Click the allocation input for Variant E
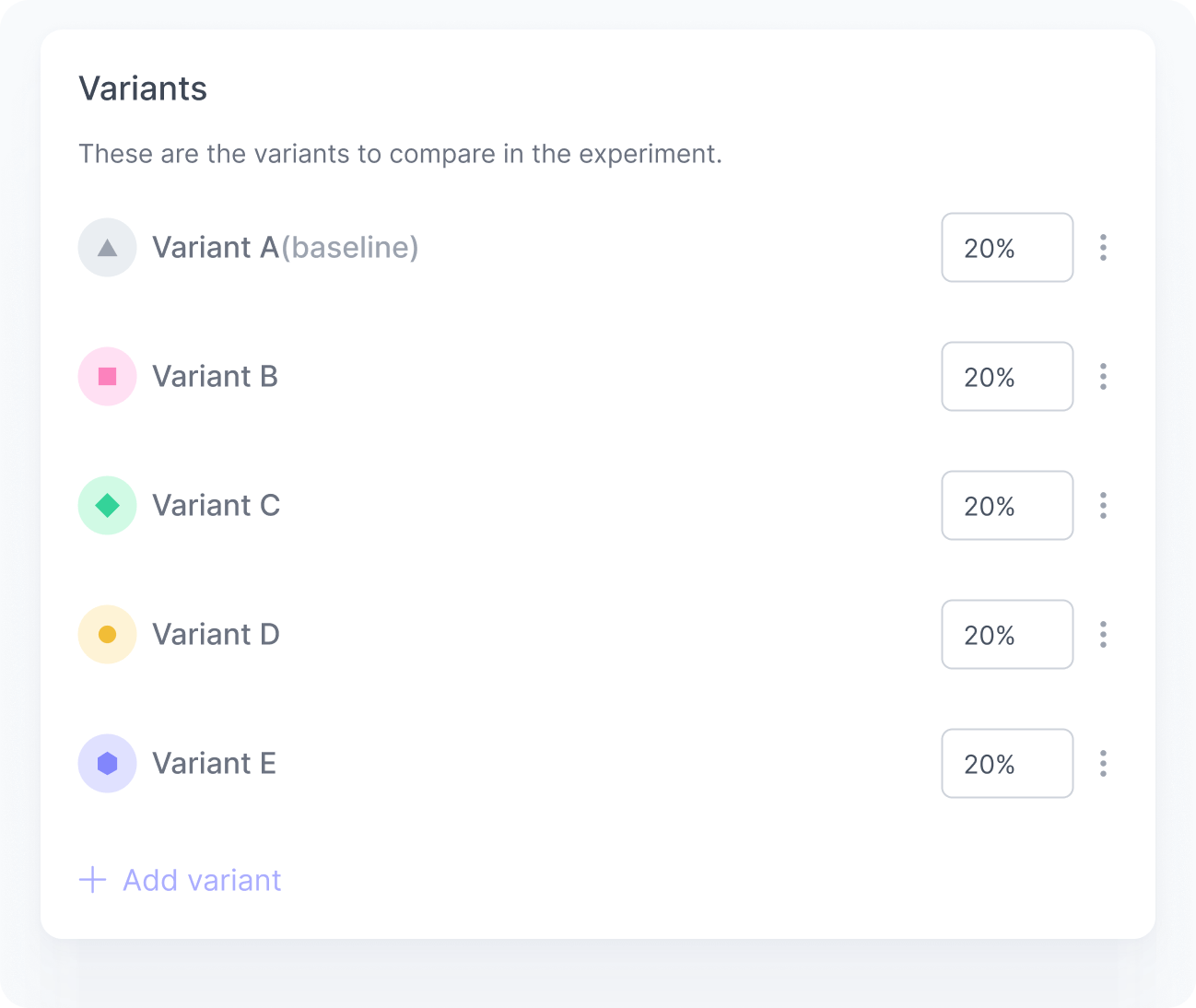The image size is (1196, 1008). point(1007,763)
